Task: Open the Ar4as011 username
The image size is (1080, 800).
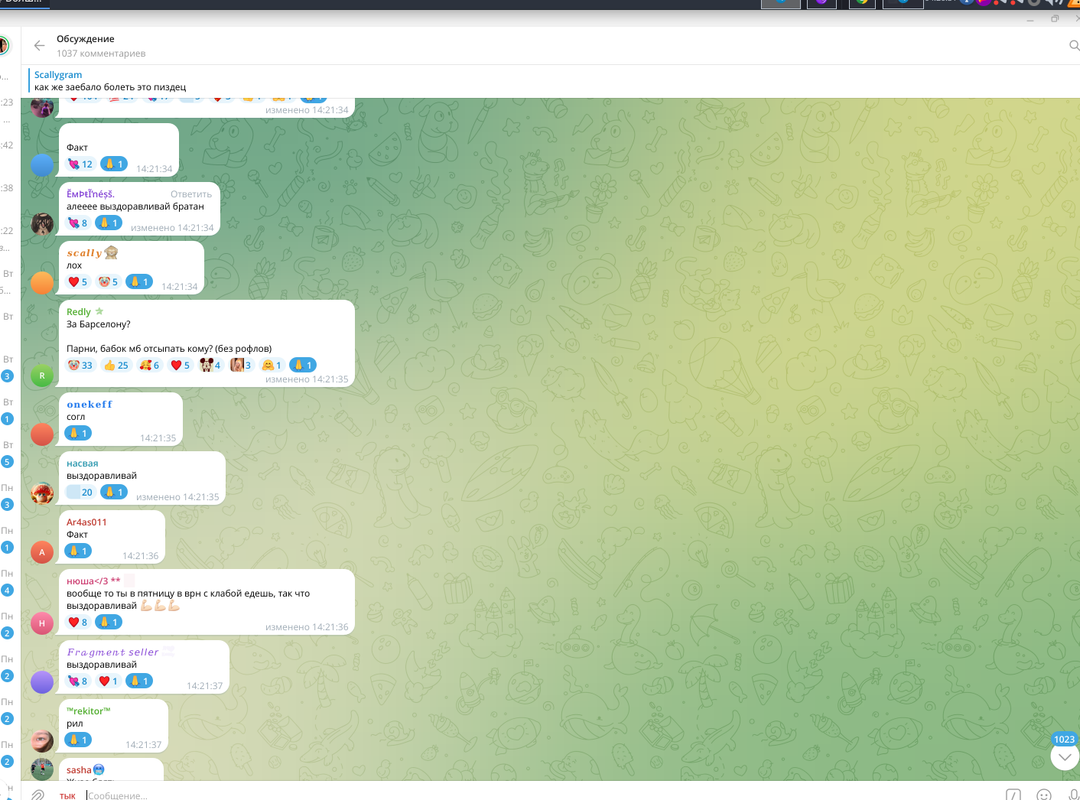Action: [87, 522]
